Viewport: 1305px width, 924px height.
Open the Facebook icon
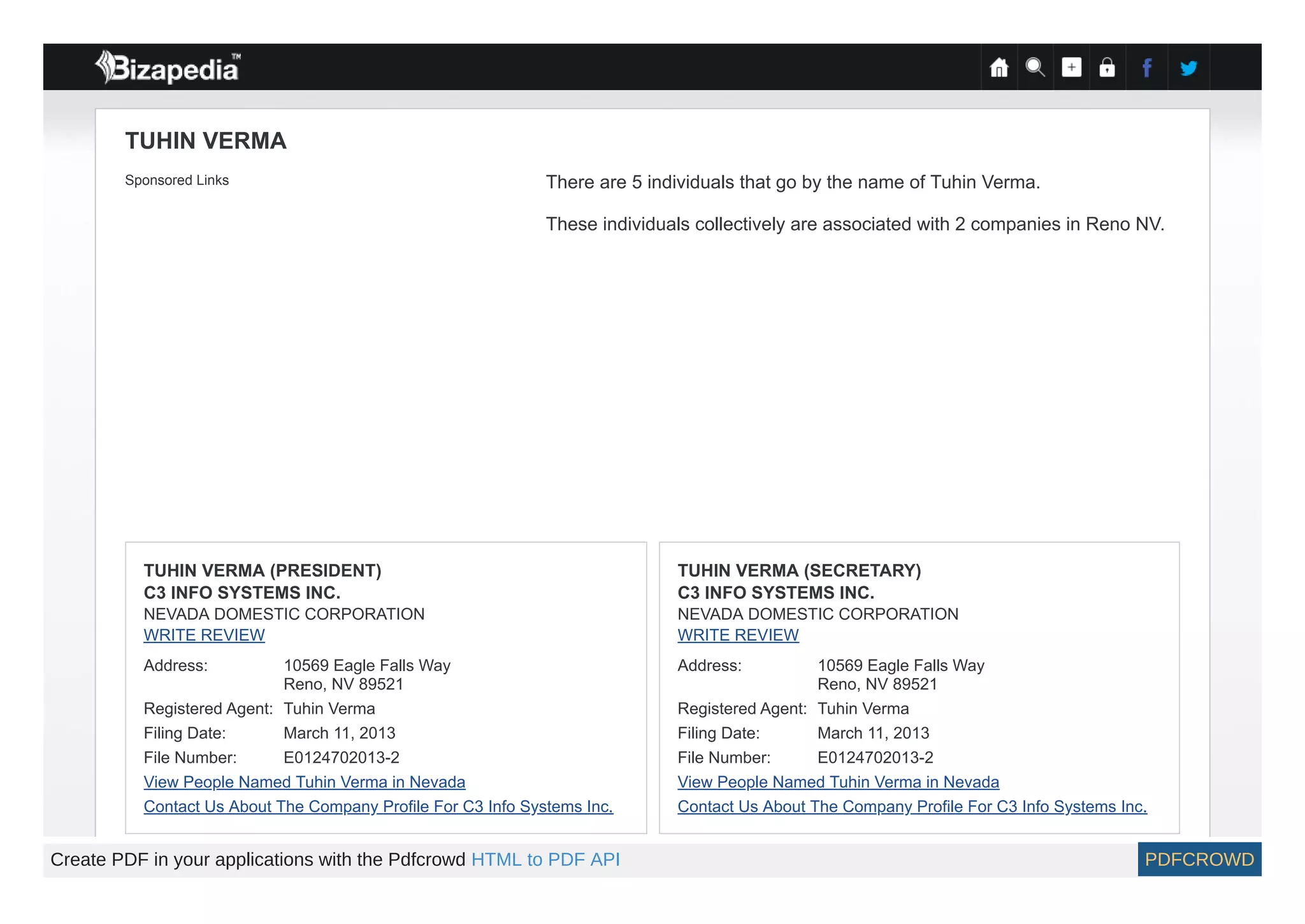pyautogui.click(x=1146, y=68)
